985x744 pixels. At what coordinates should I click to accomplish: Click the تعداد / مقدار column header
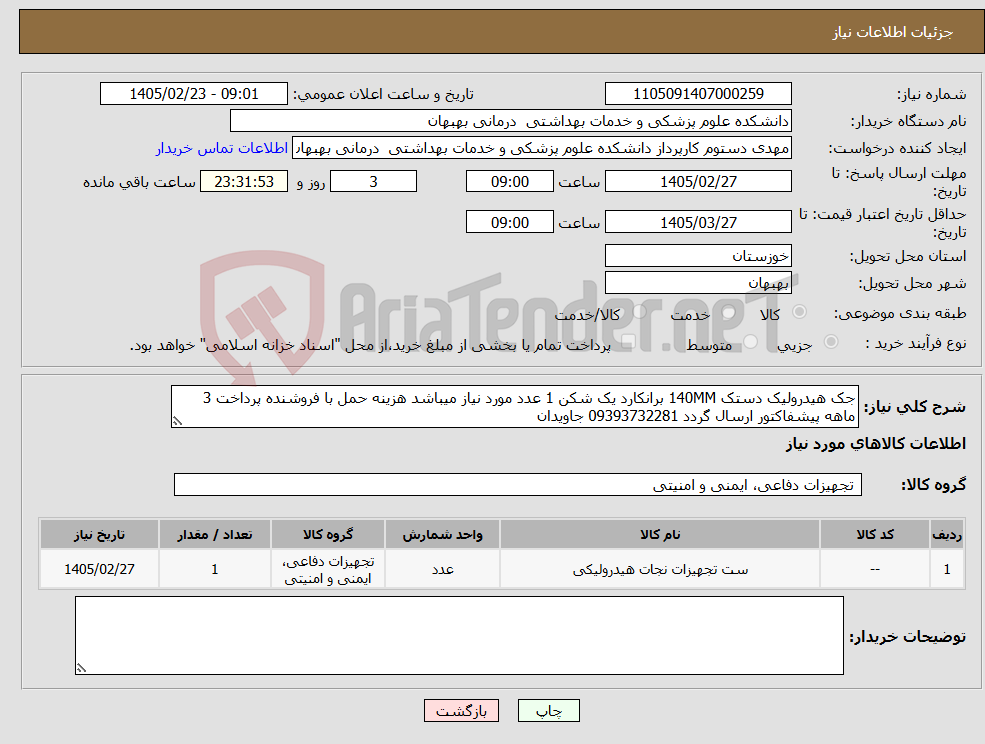214,534
